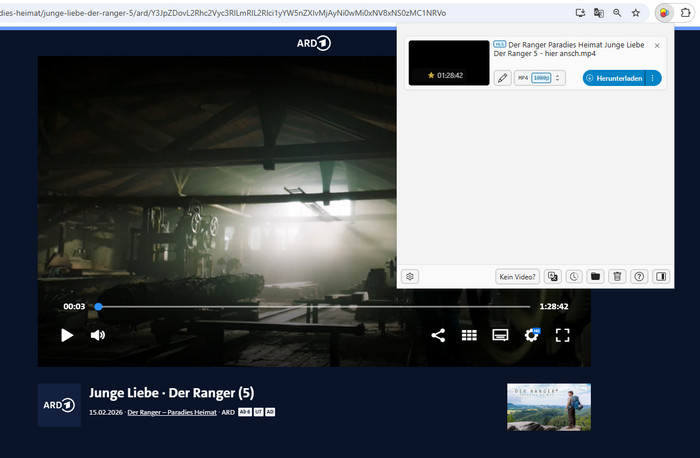Clear the list with trash icon
The image size is (700, 458).
pos(617,277)
